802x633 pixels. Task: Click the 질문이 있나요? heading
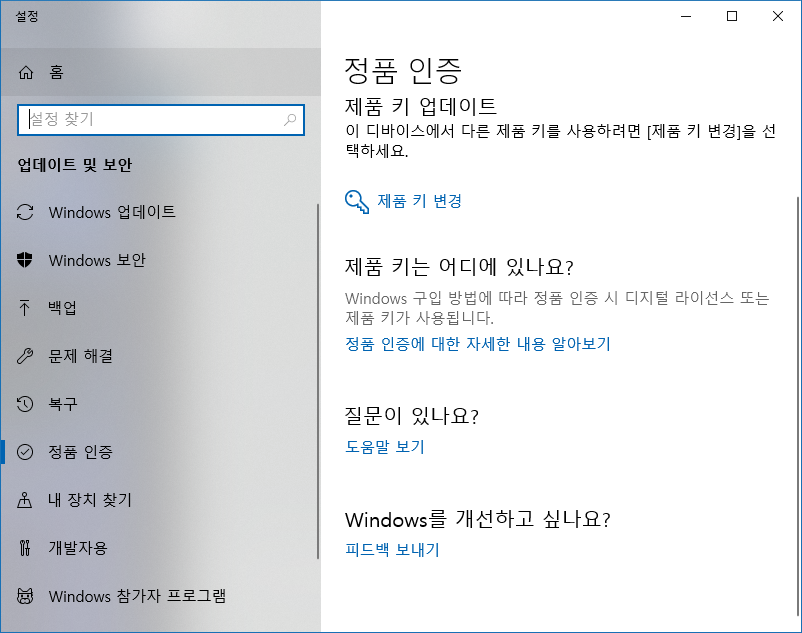(x=412, y=416)
